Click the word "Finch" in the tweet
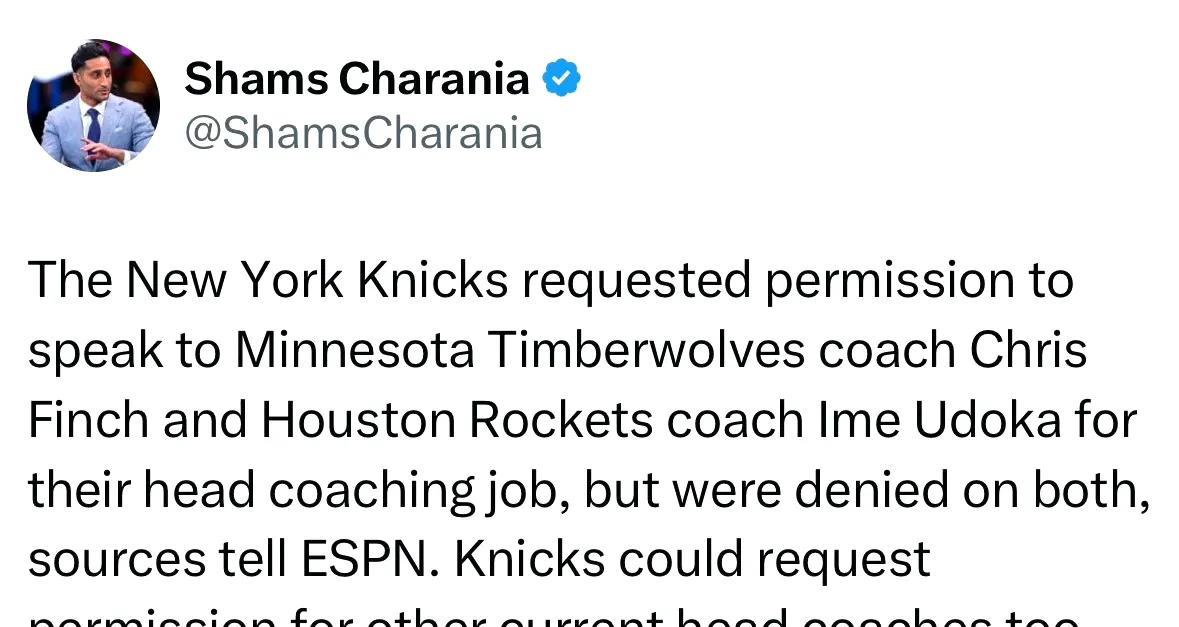The width and height of the screenshot is (1179, 627). click(x=87, y=421)
